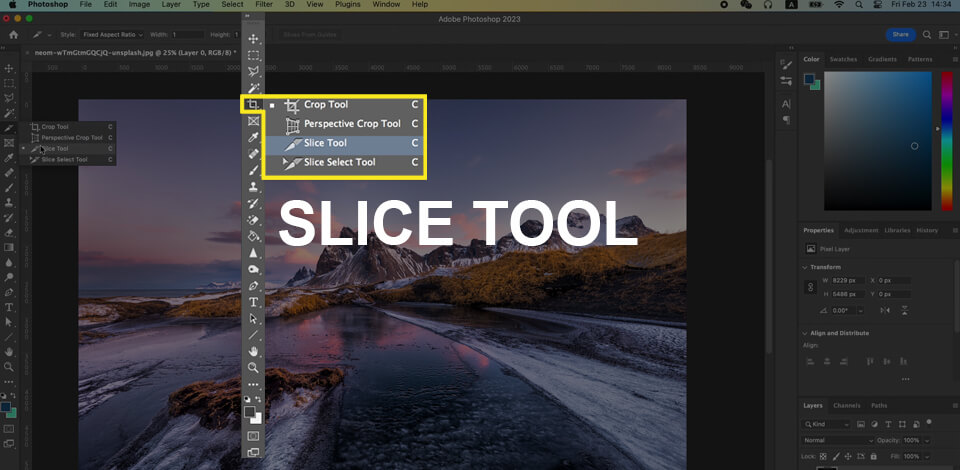Collapse the Transform section
The height and width of the screenshot is (470, 960).
click(x=804, y=267)
